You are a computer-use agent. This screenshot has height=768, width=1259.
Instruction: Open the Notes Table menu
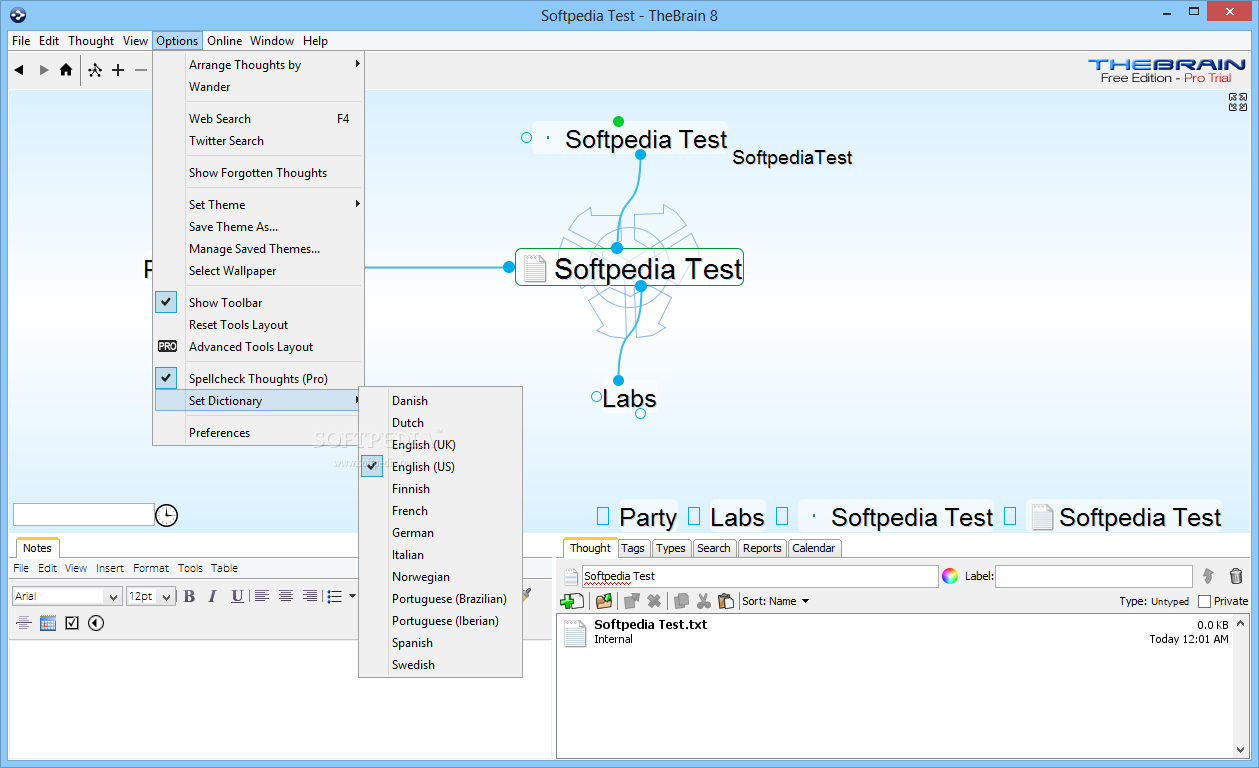(x=224, y=568)
